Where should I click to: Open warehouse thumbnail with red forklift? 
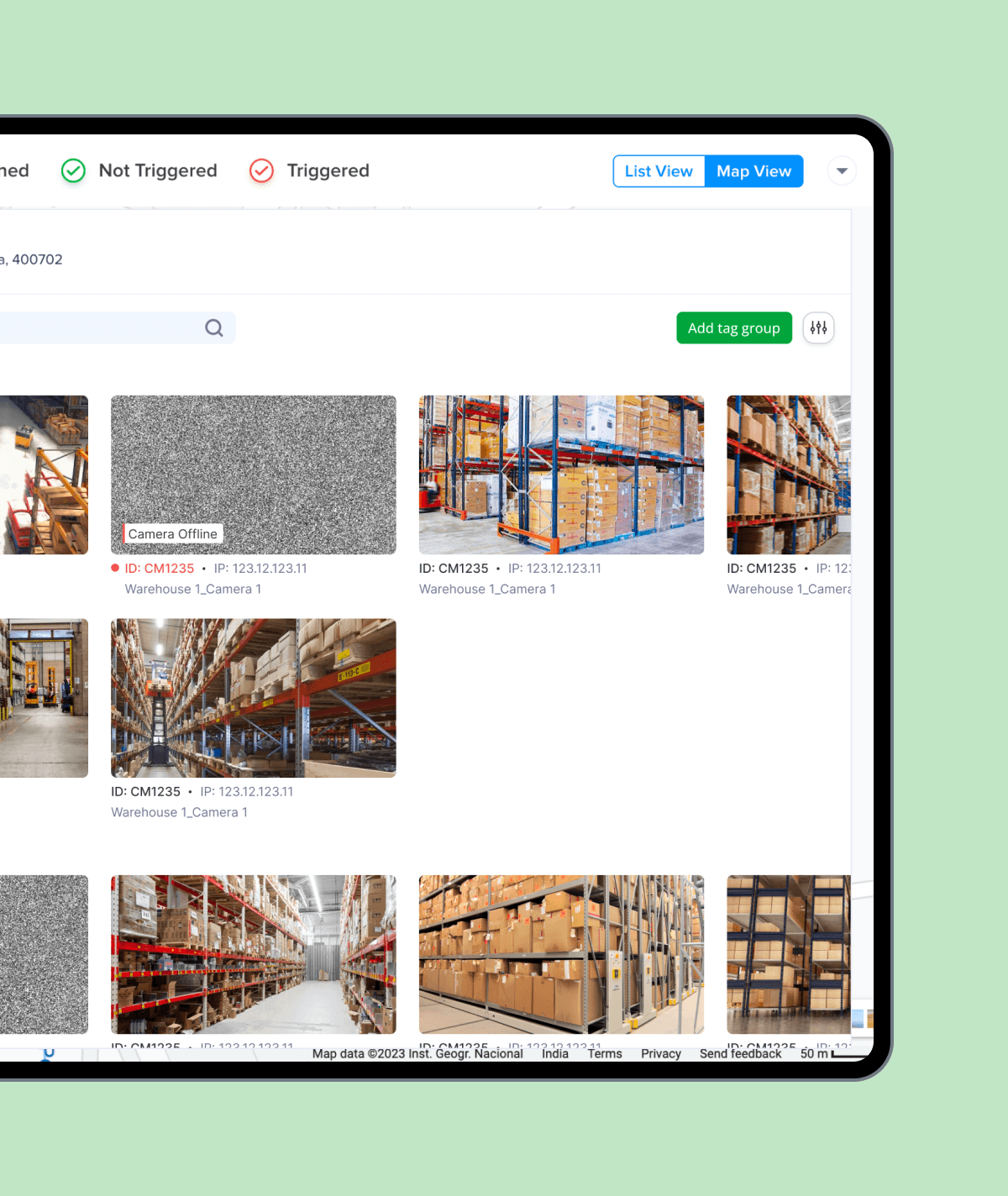[561, 475]
